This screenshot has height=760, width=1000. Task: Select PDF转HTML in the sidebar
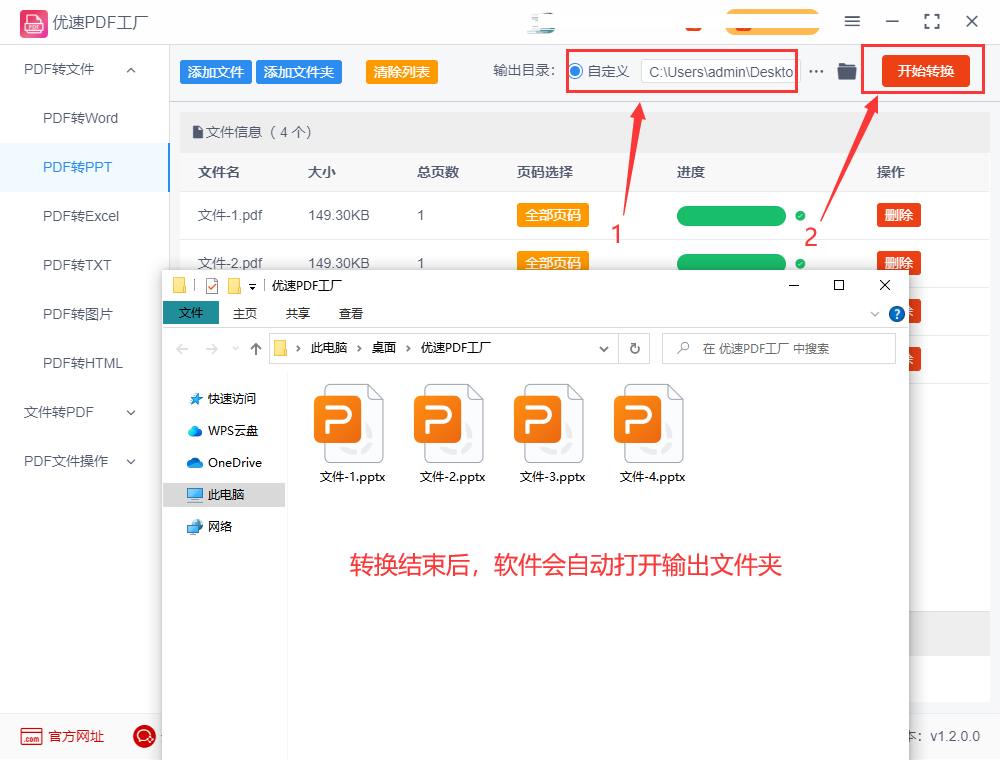click(83, 363)
